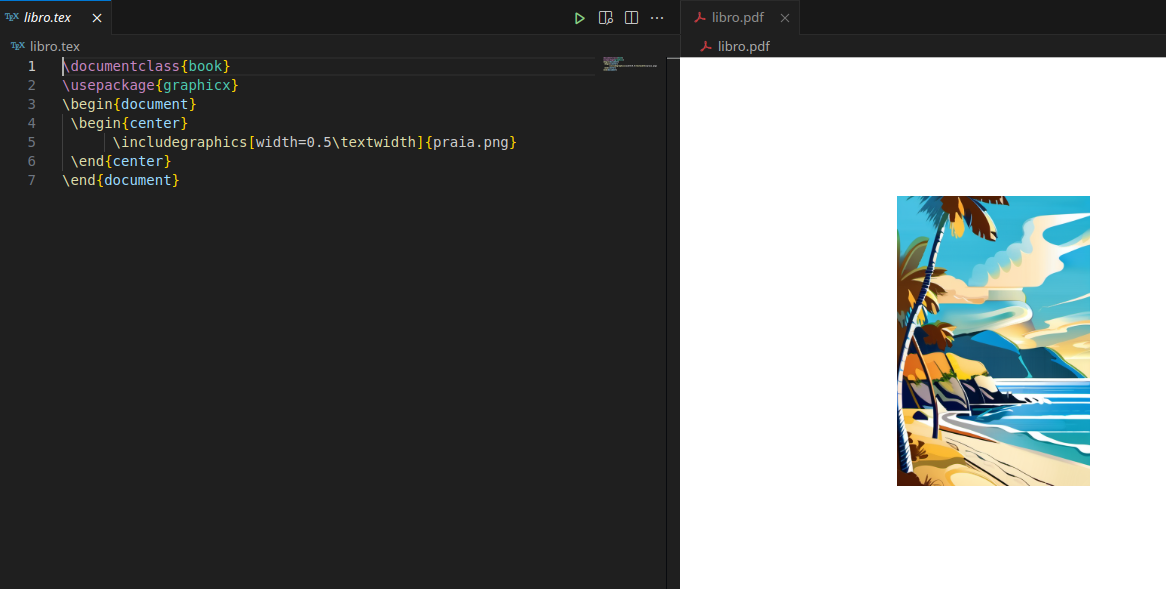The image size is (1166, 589).
Task: Click the beach image in PDF preview
Action: (993, 341)
